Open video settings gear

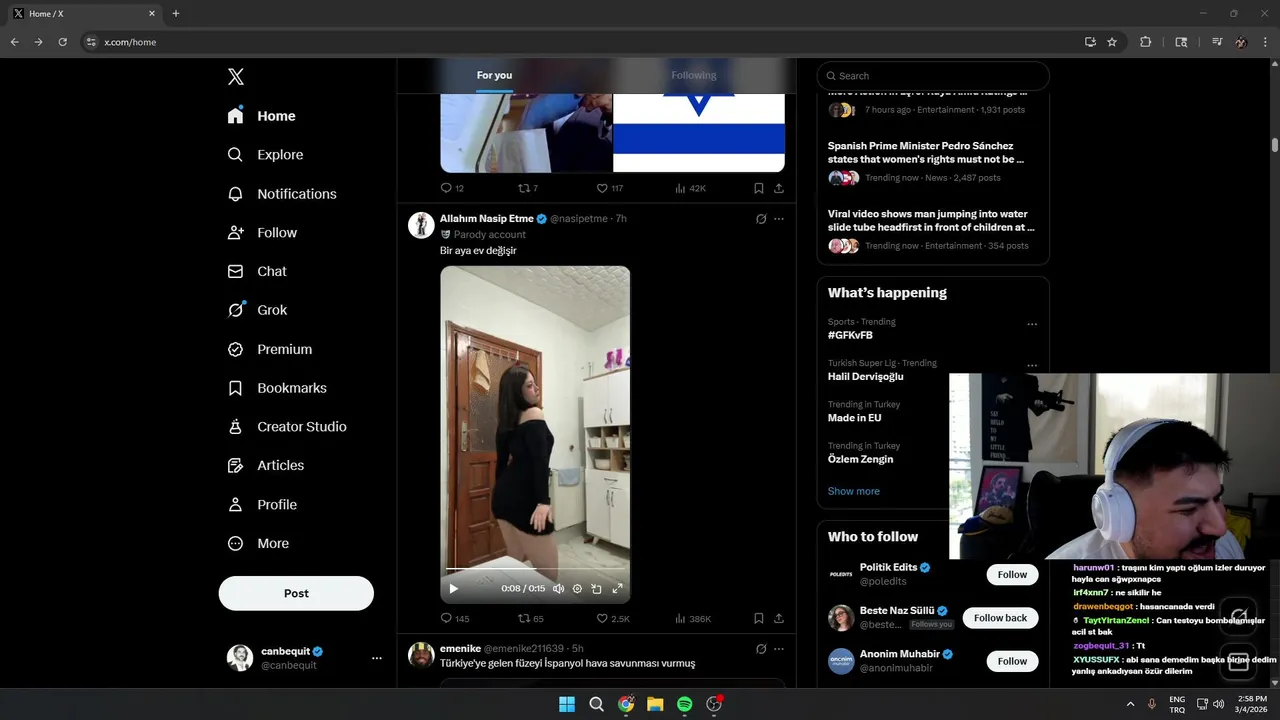click(x=577, y=589)
